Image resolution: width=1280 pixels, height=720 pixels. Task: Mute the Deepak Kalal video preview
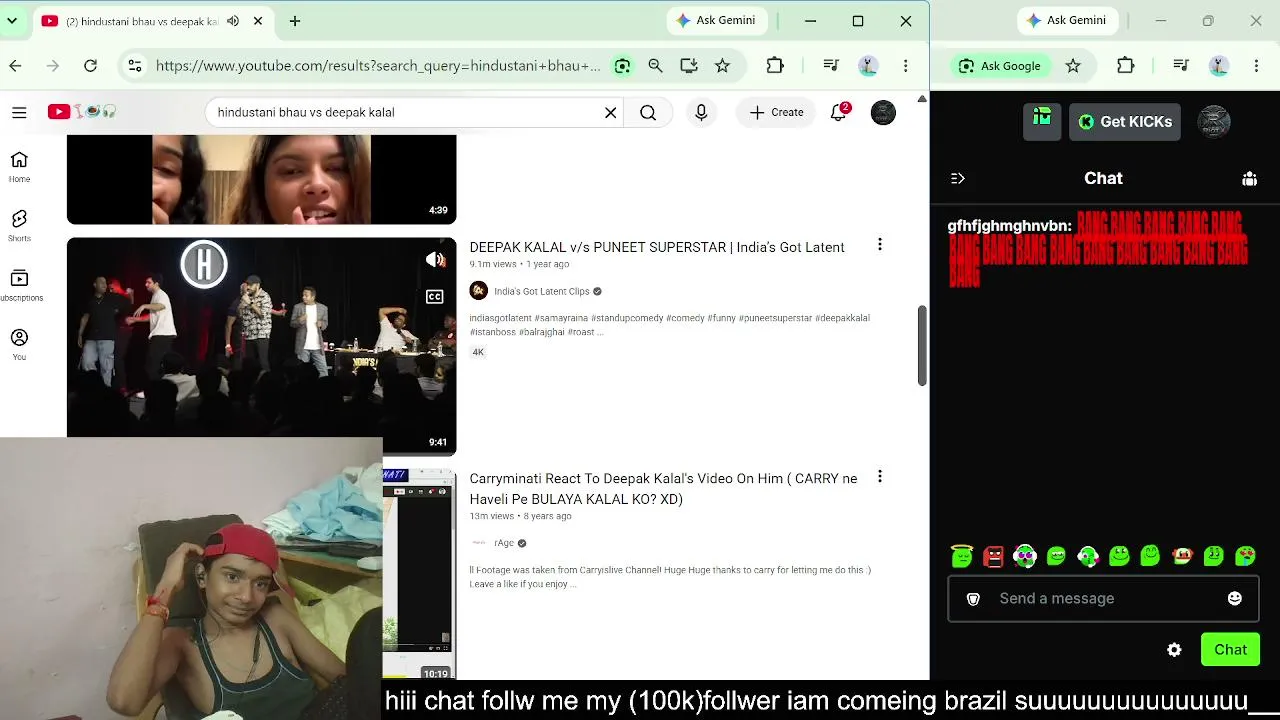(435, 260)
